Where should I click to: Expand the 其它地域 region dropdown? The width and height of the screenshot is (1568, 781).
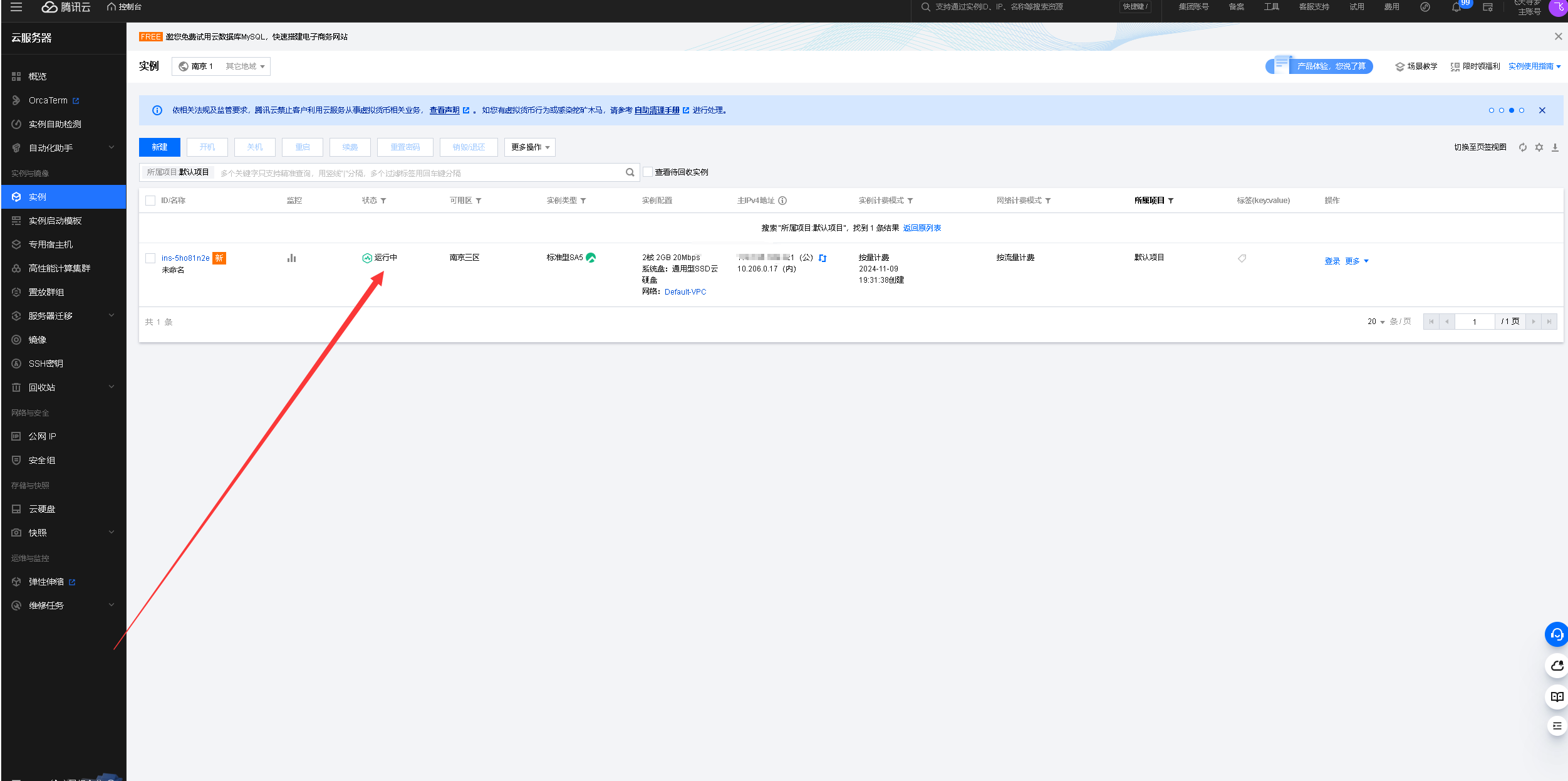pyautogui.click(x=245, y=66)
